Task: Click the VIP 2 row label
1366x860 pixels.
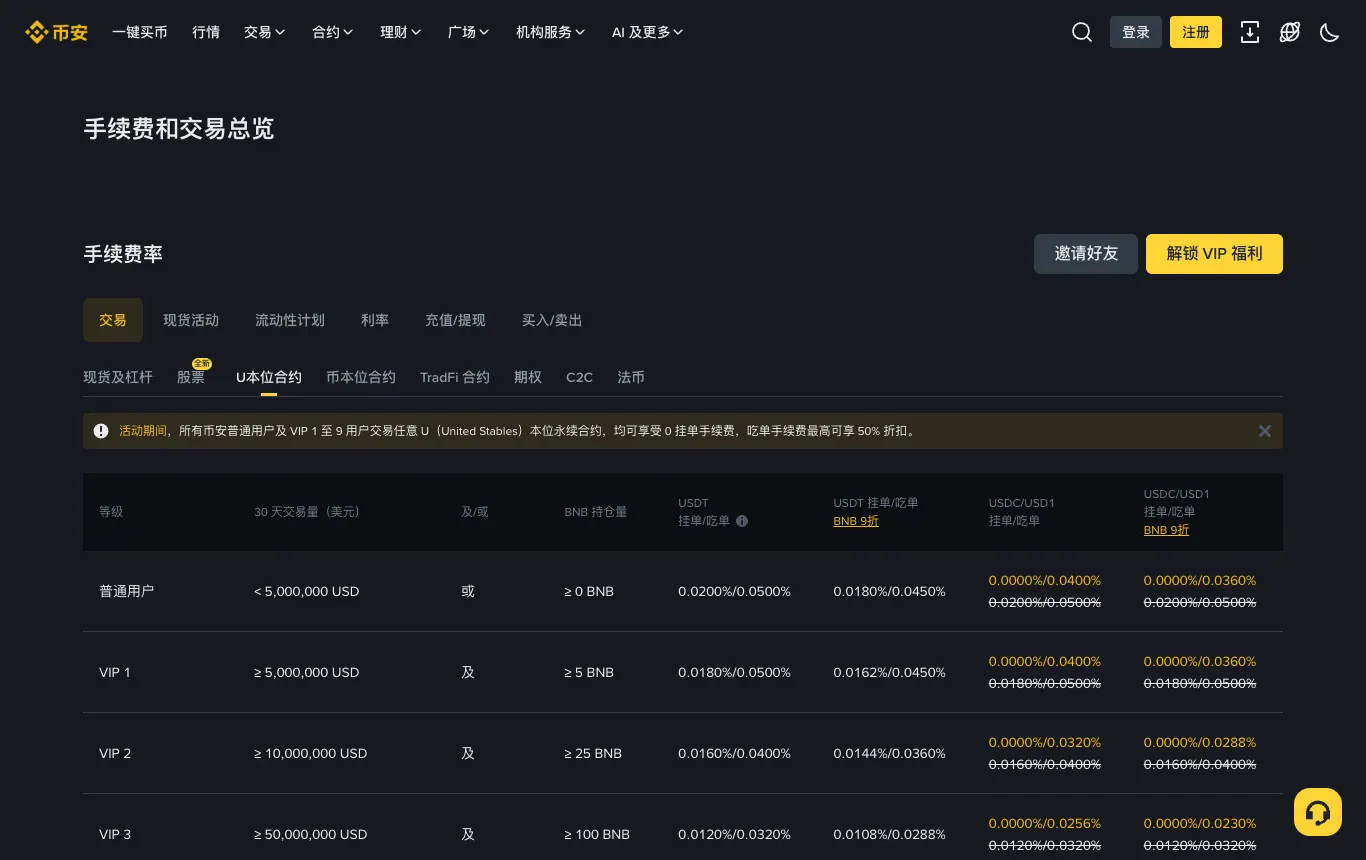Action: (115, 753)
